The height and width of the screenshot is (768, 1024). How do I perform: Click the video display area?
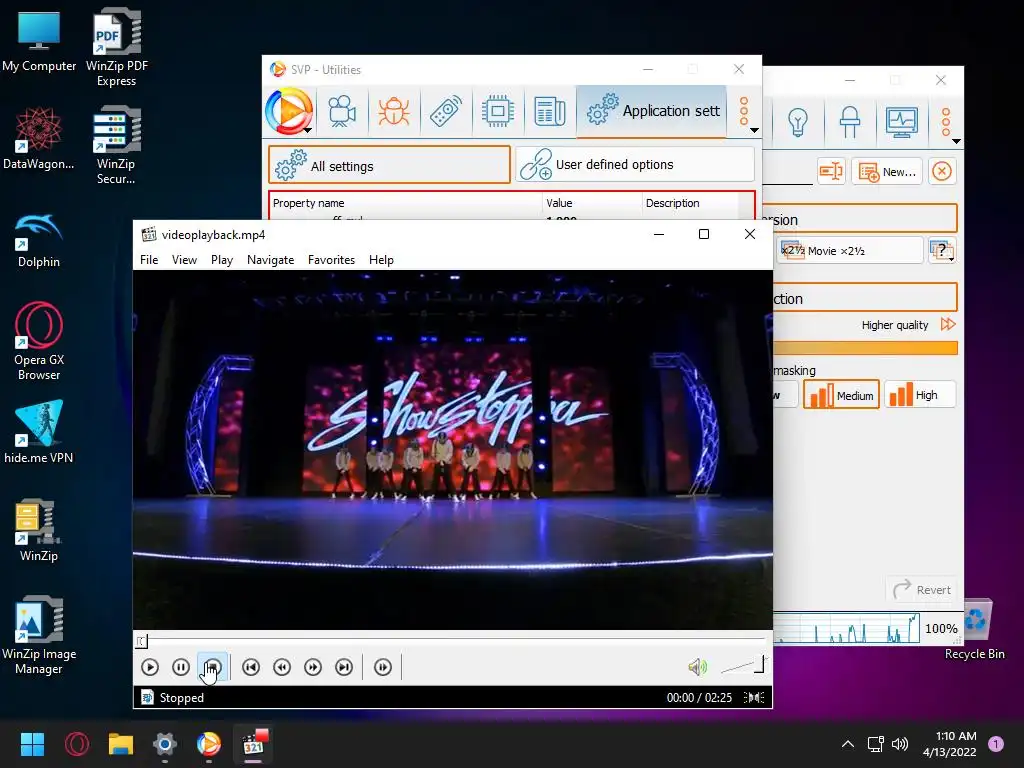point(453,450)
